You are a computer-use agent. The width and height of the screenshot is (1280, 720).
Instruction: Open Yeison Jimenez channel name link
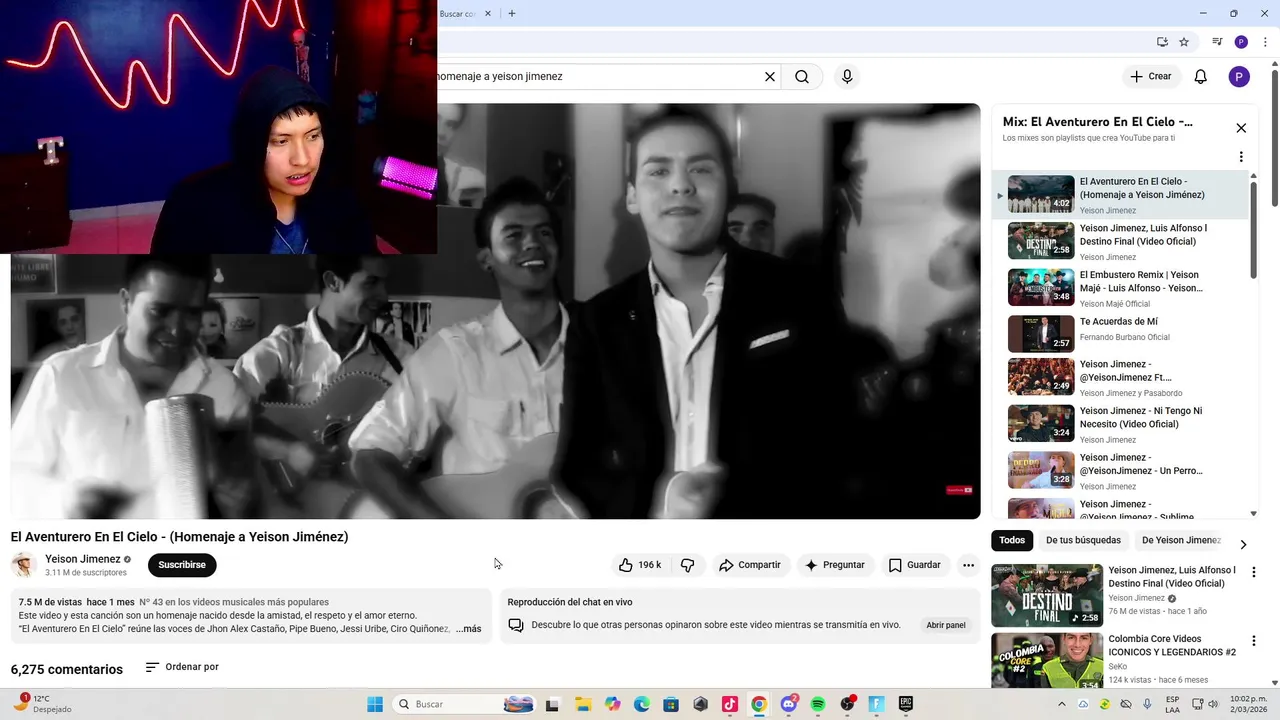83,559
